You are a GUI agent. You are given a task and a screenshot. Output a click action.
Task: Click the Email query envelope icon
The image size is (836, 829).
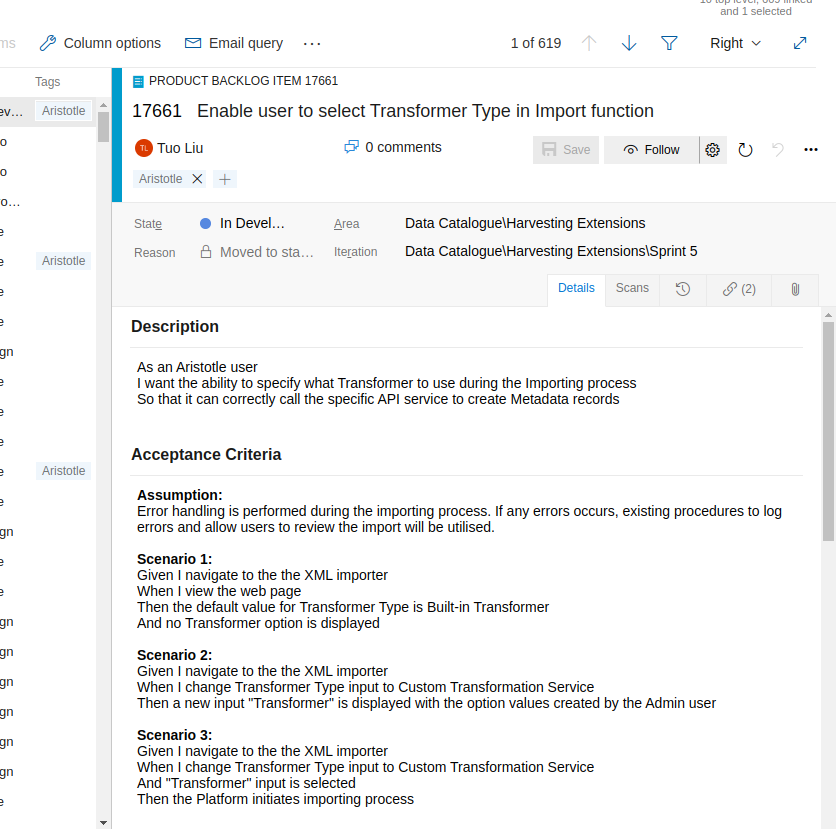pyautogui.click(x=192, y=43)
